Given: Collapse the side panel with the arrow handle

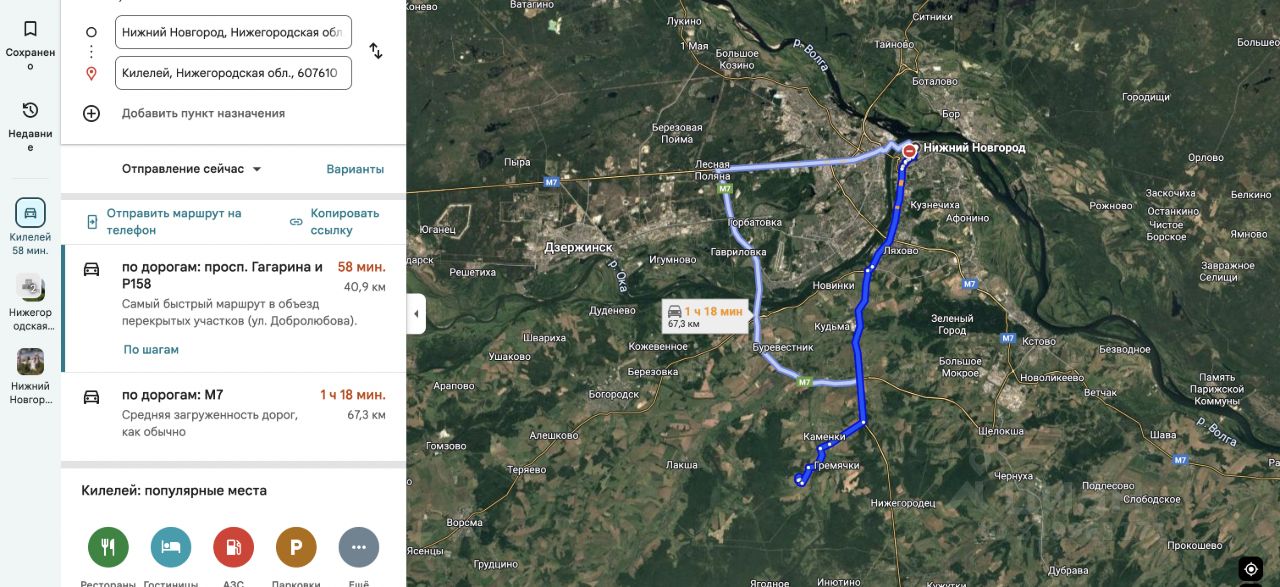Looking at the screenshot, I should [x=417, y=314].
